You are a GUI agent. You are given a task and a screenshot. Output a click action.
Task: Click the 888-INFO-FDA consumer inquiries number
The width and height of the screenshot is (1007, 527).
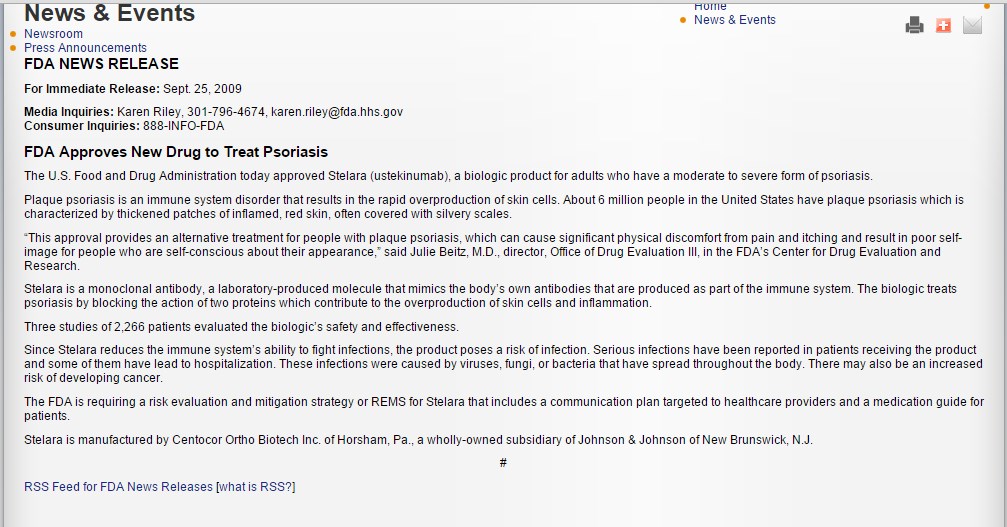[184, 126]
